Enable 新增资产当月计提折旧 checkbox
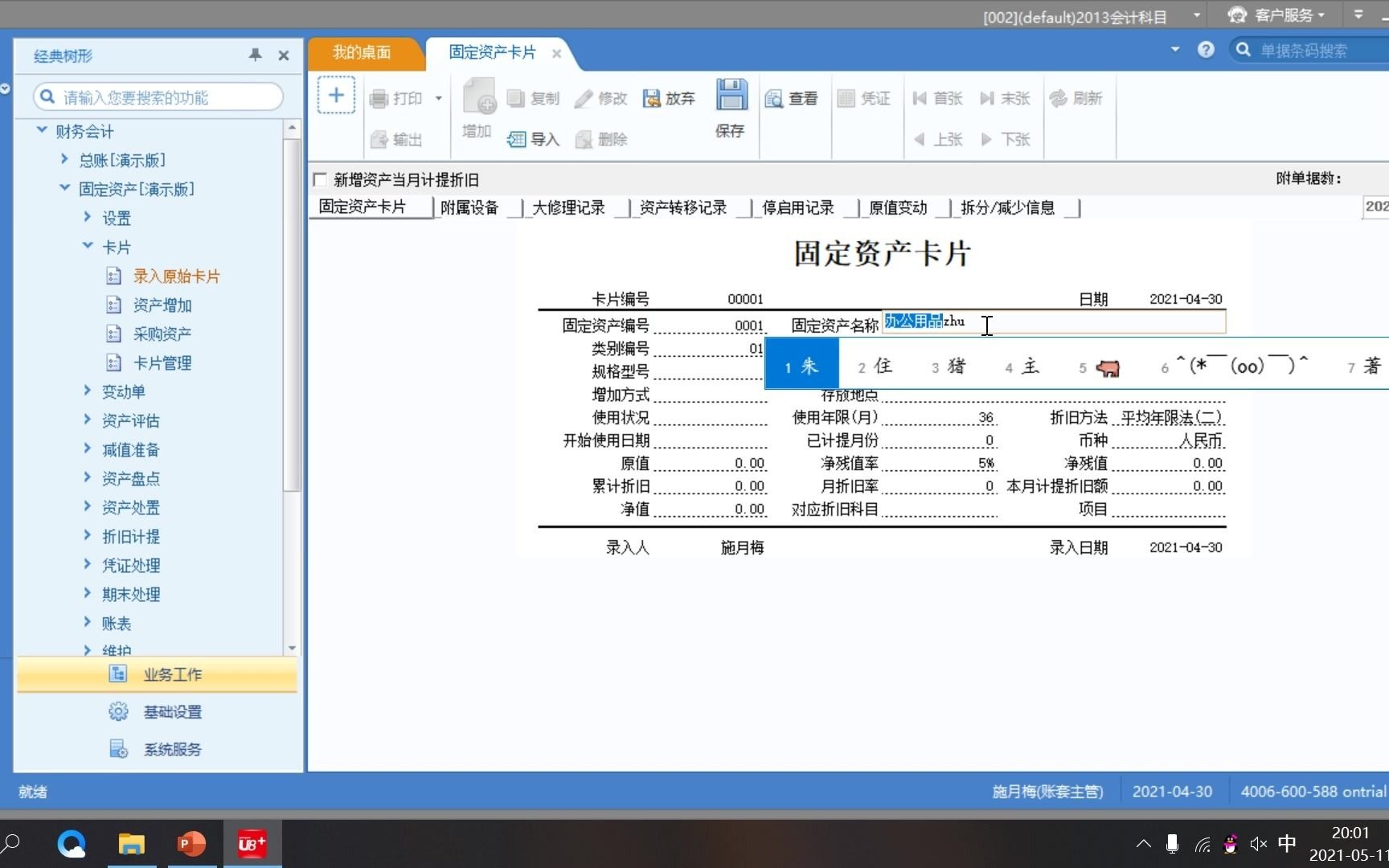The width and height of the screenshot is (1389, 868). click(x=320, y=178)
